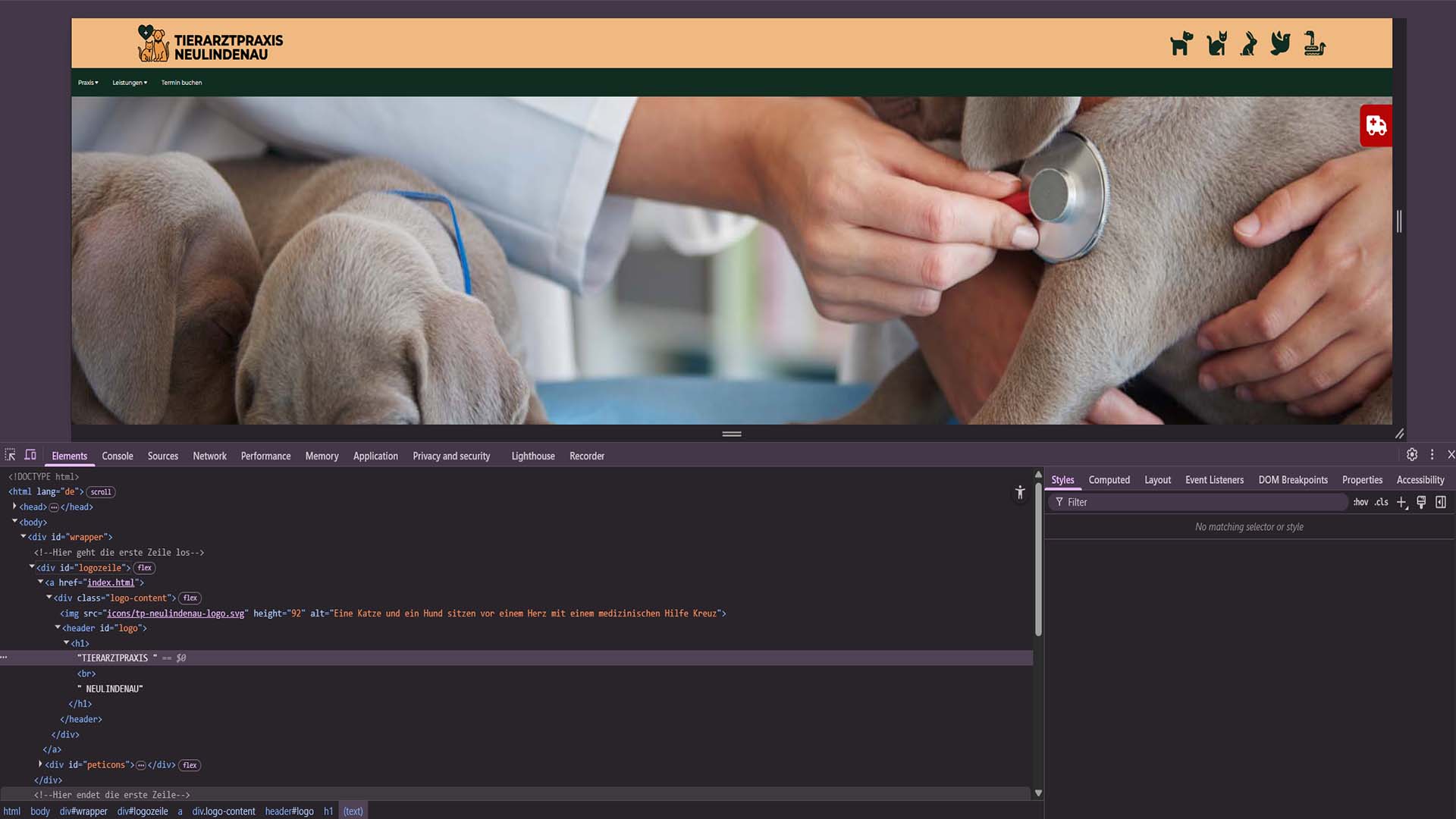Switch to the Sources tab
This screenshot has height=819, width=1456.
[x=163, y=456]
